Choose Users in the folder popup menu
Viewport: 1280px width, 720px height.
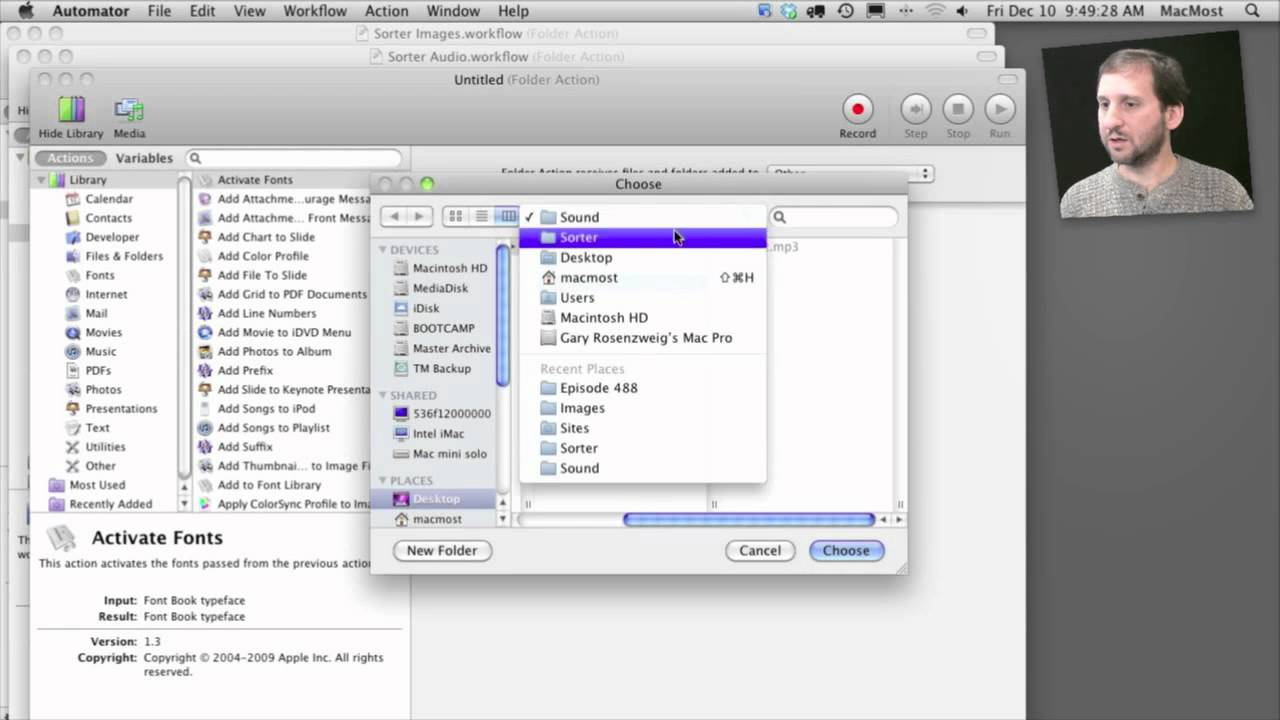coord(642,297)
